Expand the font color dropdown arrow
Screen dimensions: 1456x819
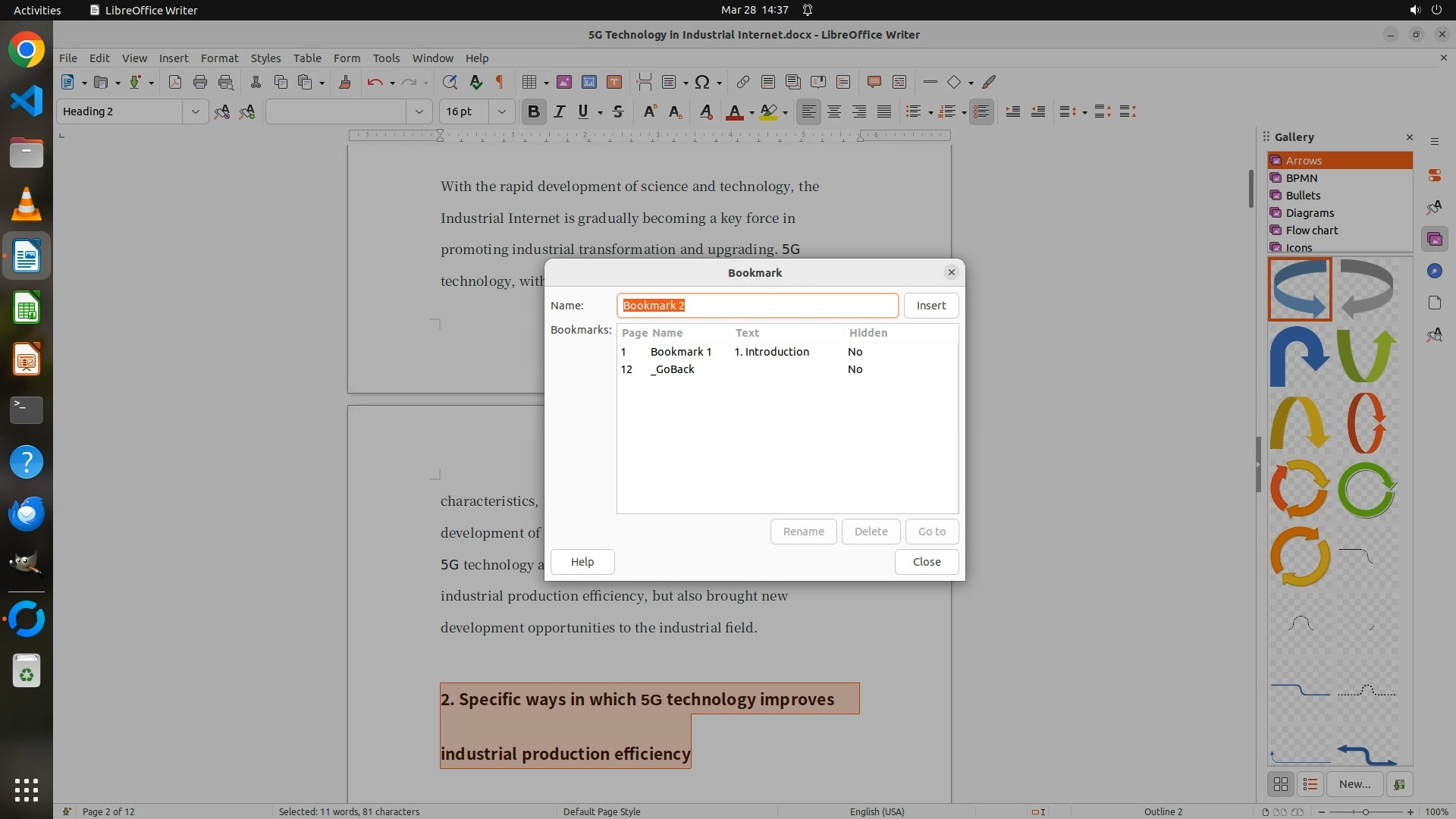752,112
